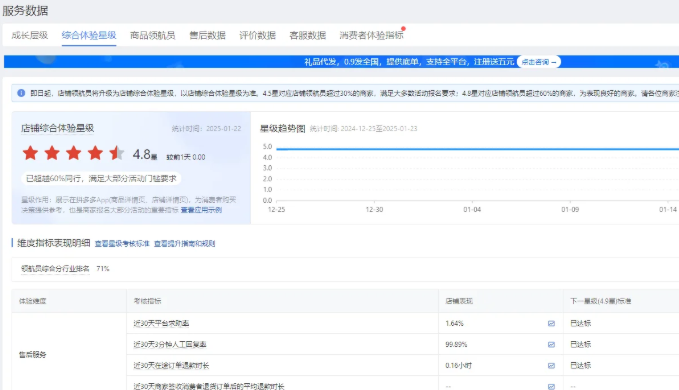The height and width of the screenshot is (390, 679).
Task: Open the 查看应用示例 link
Action: coord(201,210)
